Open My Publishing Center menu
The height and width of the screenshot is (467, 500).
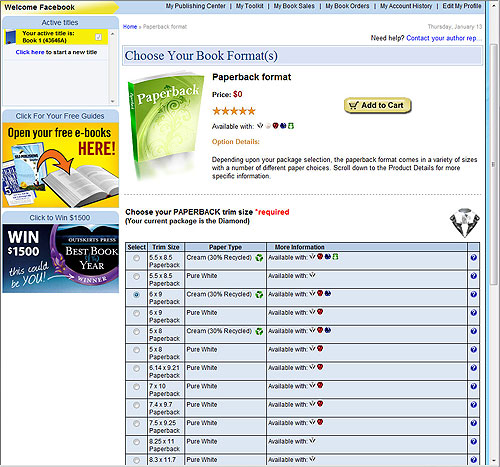point(196,6)
